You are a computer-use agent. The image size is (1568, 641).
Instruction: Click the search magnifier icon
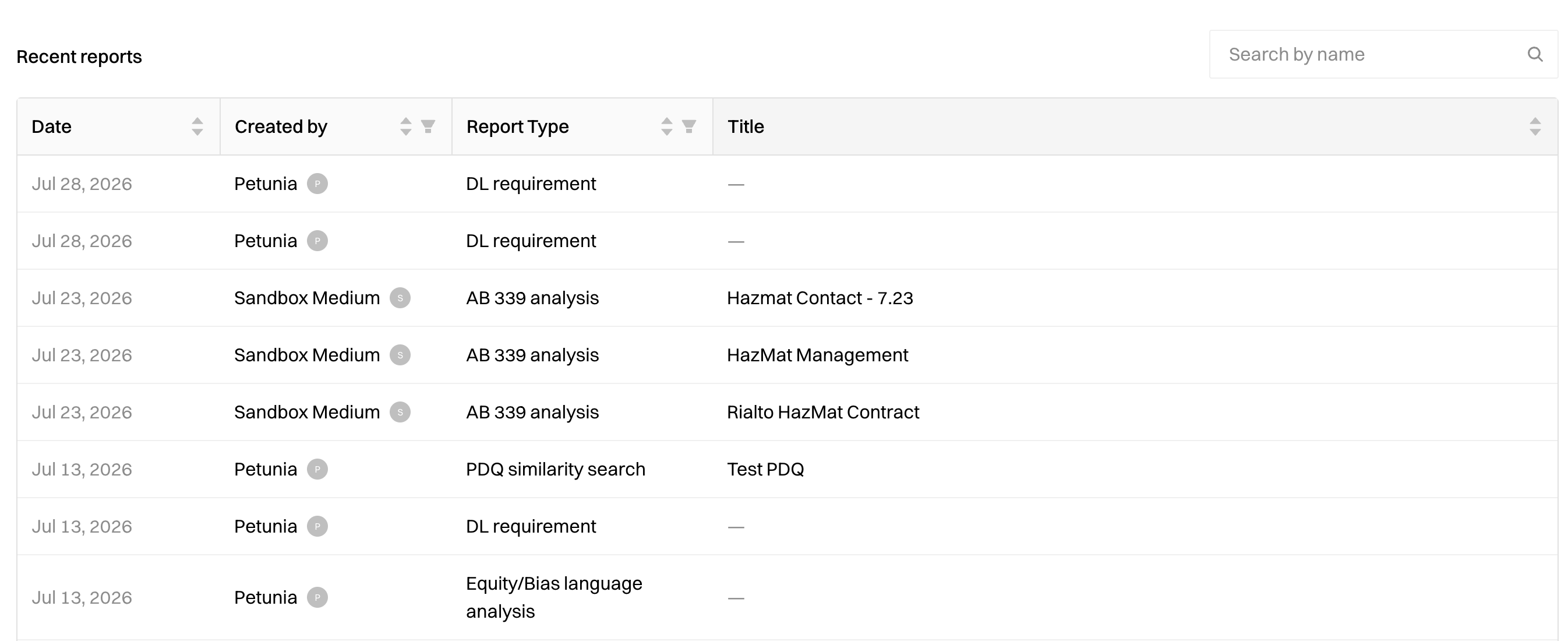[x=1535, y=54]
